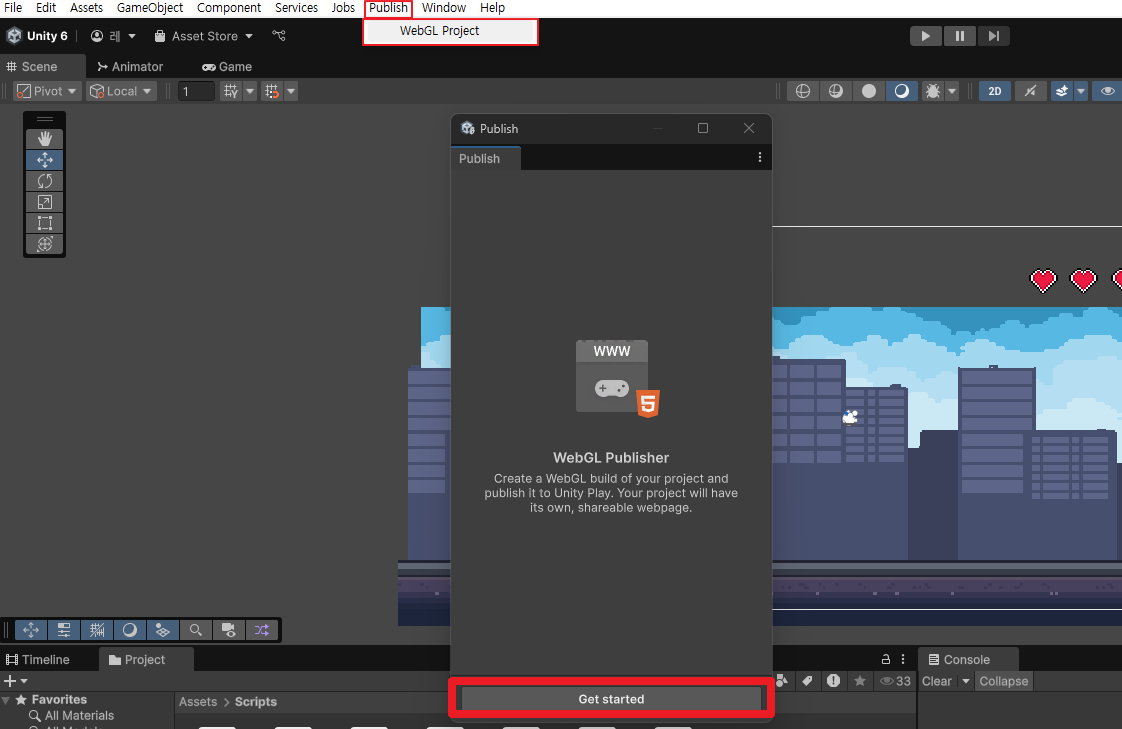
Task: Clear the Console messages
Action: [937, 681]
